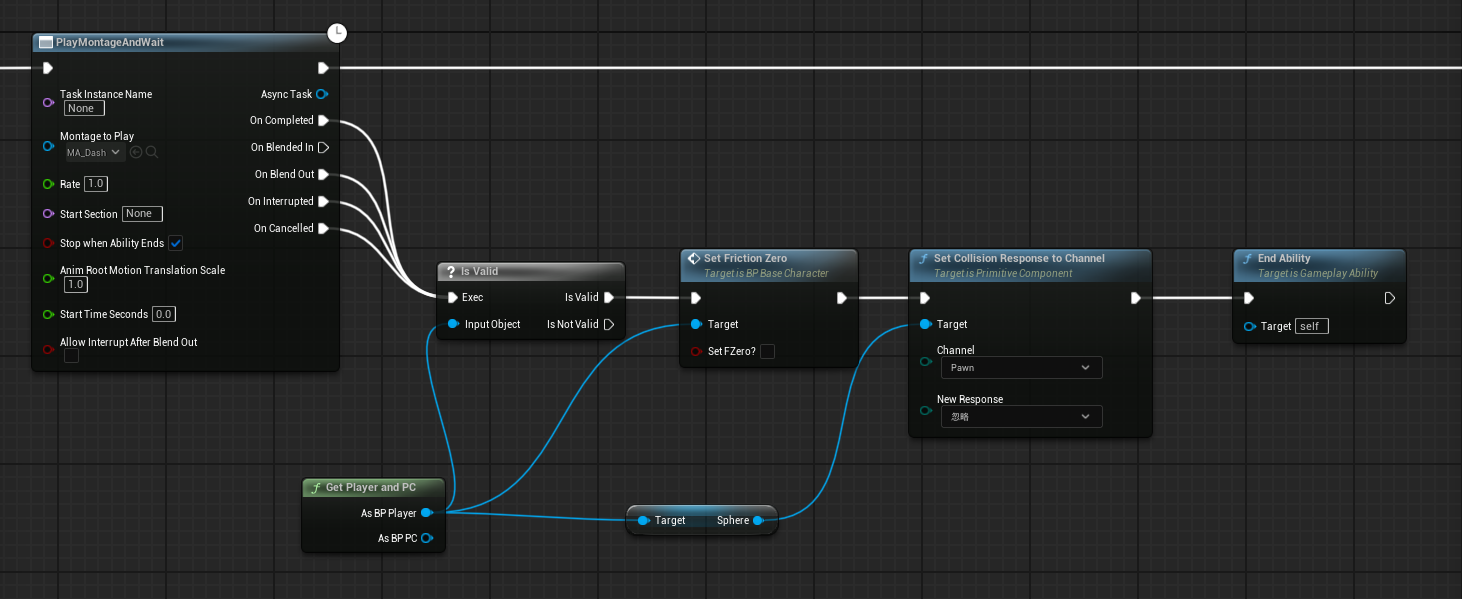This screenshot has width=1462, height=599.
Task: Click PlayMontageAndWait top output execution pin
Action: coord(323,68)
